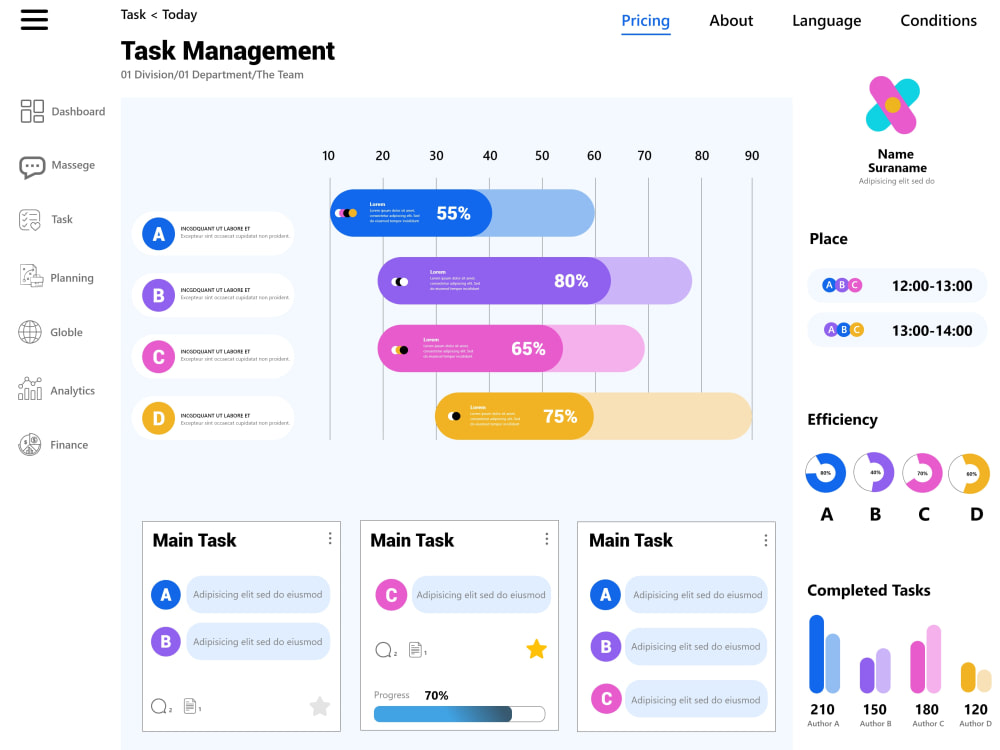The width and height of the screenshot is (1000, 750).
Task: Switch to the Pricing tab
Action: [x=645, y=21]
